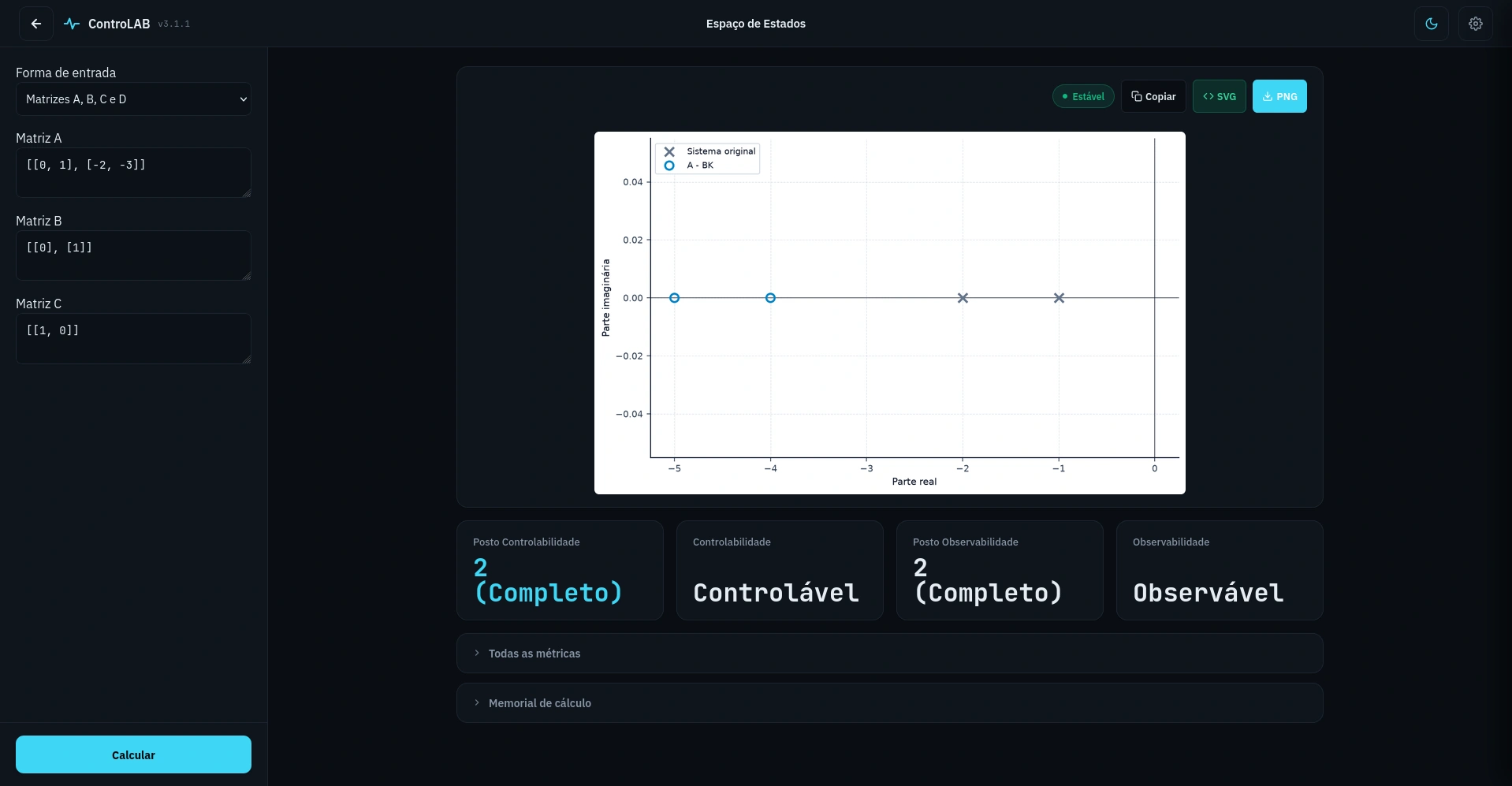
Task: Open Forma de entrada dropdown
Action: [x=133, y=99]
